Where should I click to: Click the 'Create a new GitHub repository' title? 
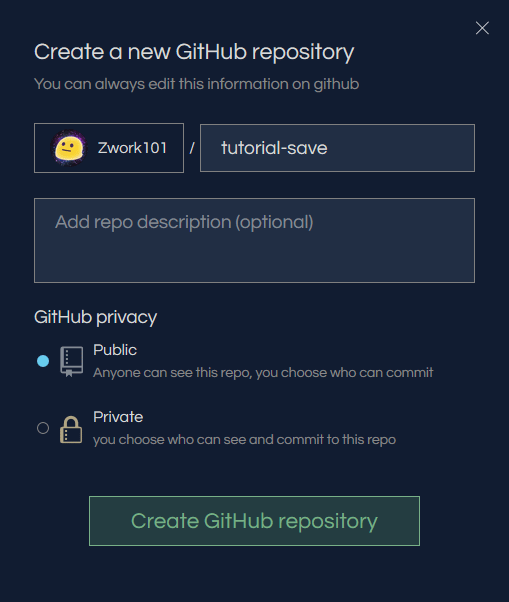click(x=194, y=52)
